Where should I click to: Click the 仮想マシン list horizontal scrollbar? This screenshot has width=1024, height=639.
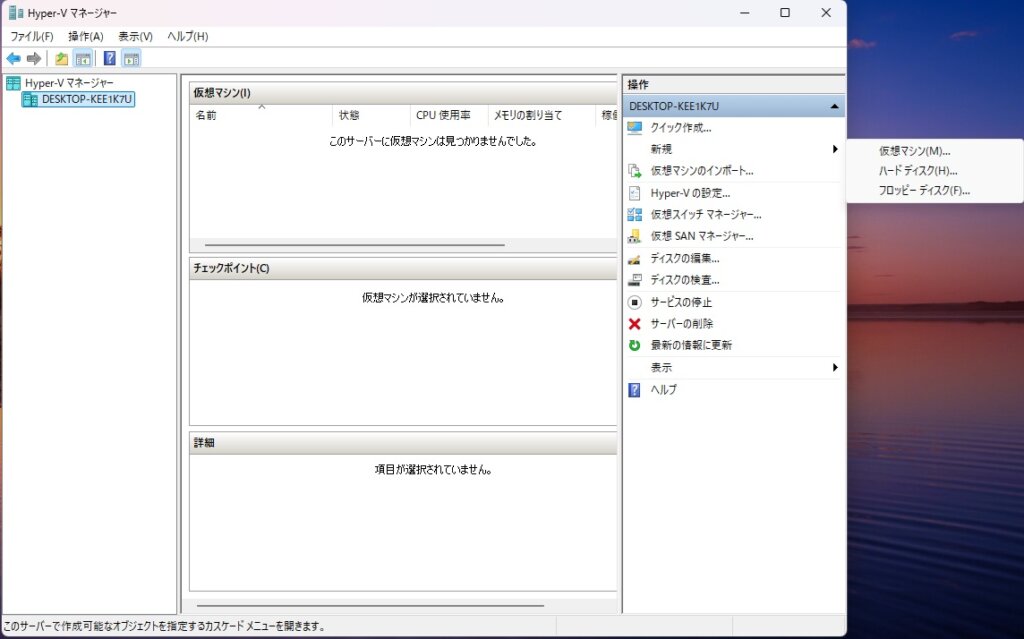pyautogui.click(x=355, y=245)
